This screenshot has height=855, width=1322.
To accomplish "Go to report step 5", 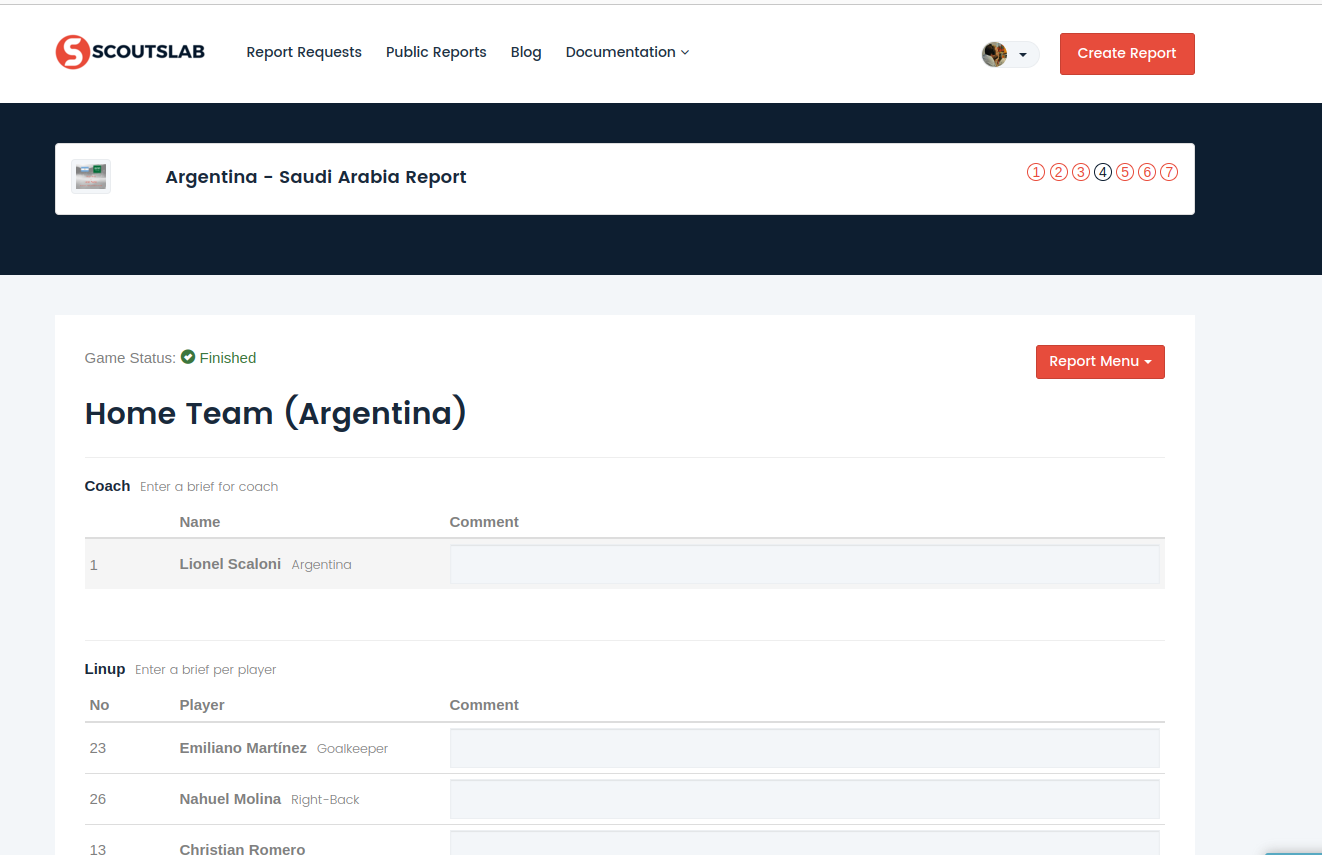I will (x=1124, y=172).
